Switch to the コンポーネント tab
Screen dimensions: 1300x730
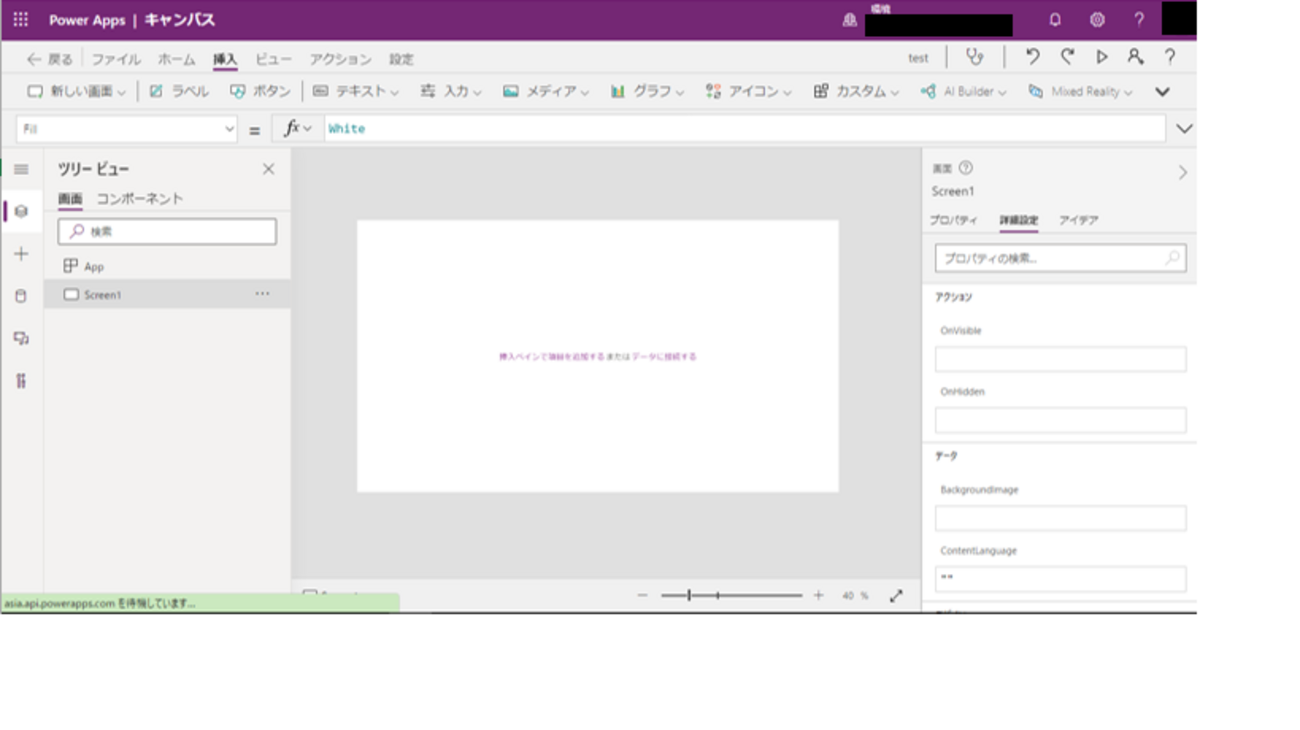point(139,199)
